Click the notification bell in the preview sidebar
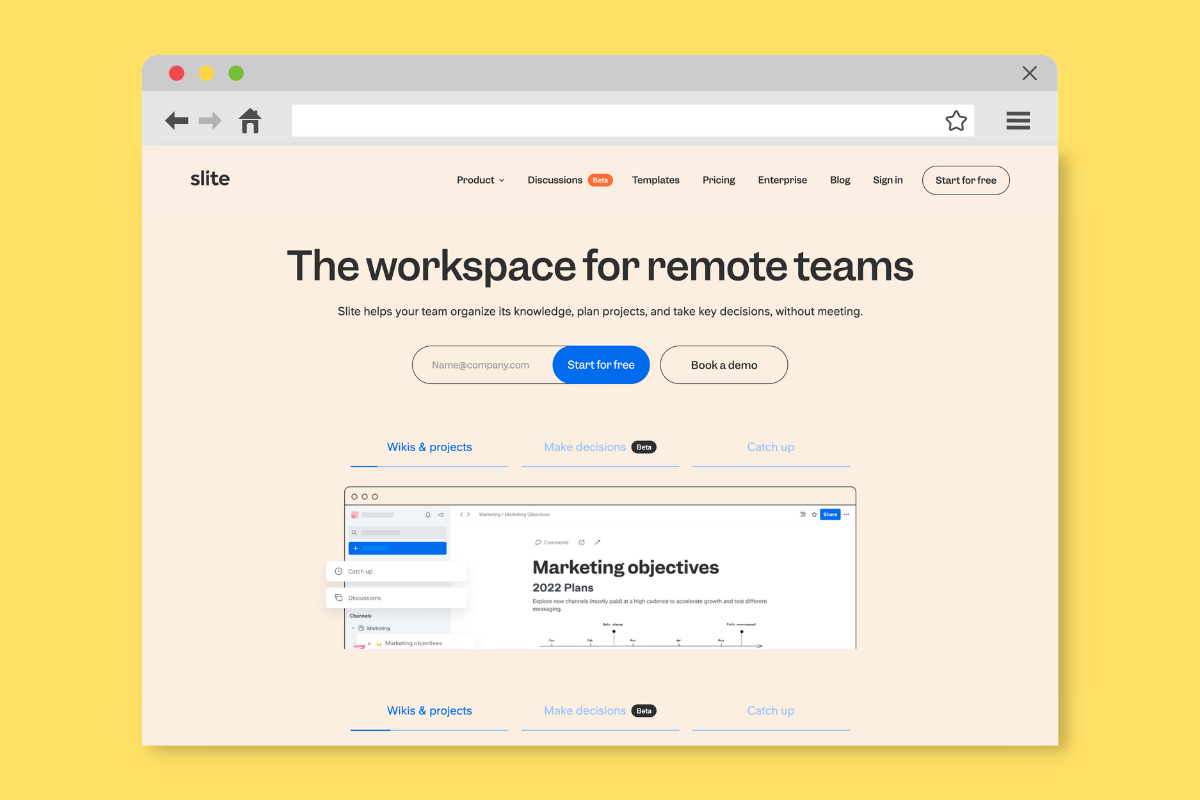The width and height of the screenshot is (1200, 800). [428, 515]
